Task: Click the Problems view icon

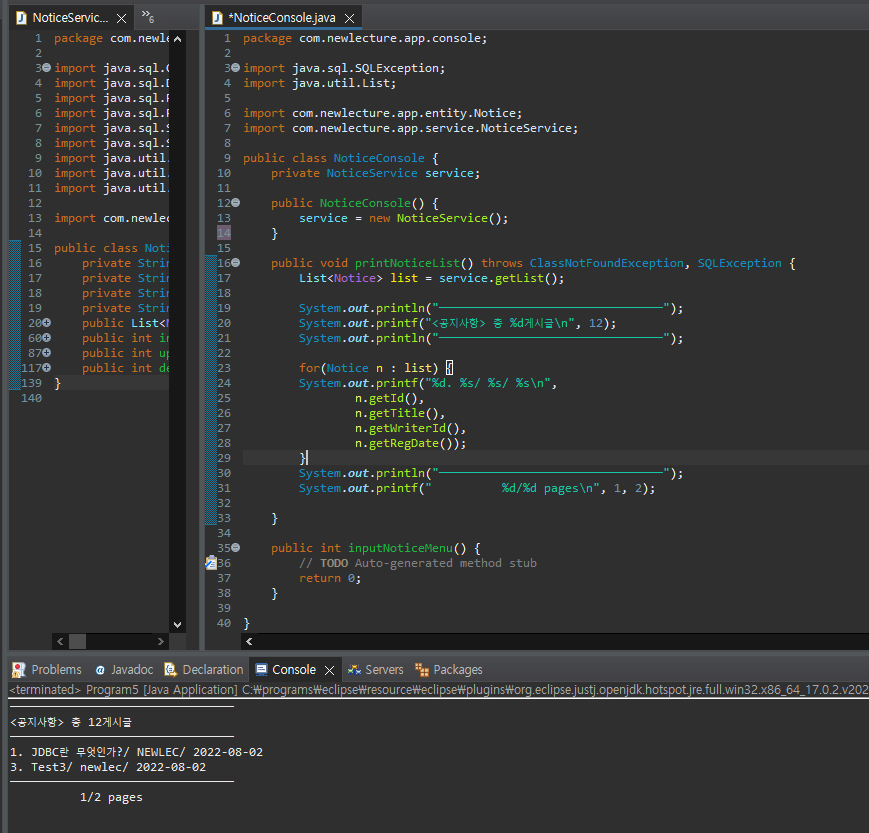Action: pos(19,669)
